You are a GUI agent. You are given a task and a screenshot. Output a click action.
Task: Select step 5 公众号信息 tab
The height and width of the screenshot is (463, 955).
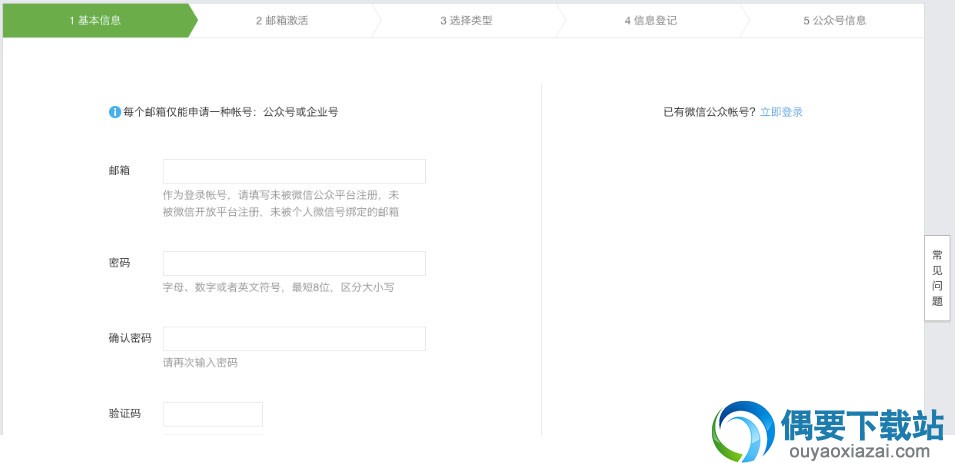(x=834, y=20)
